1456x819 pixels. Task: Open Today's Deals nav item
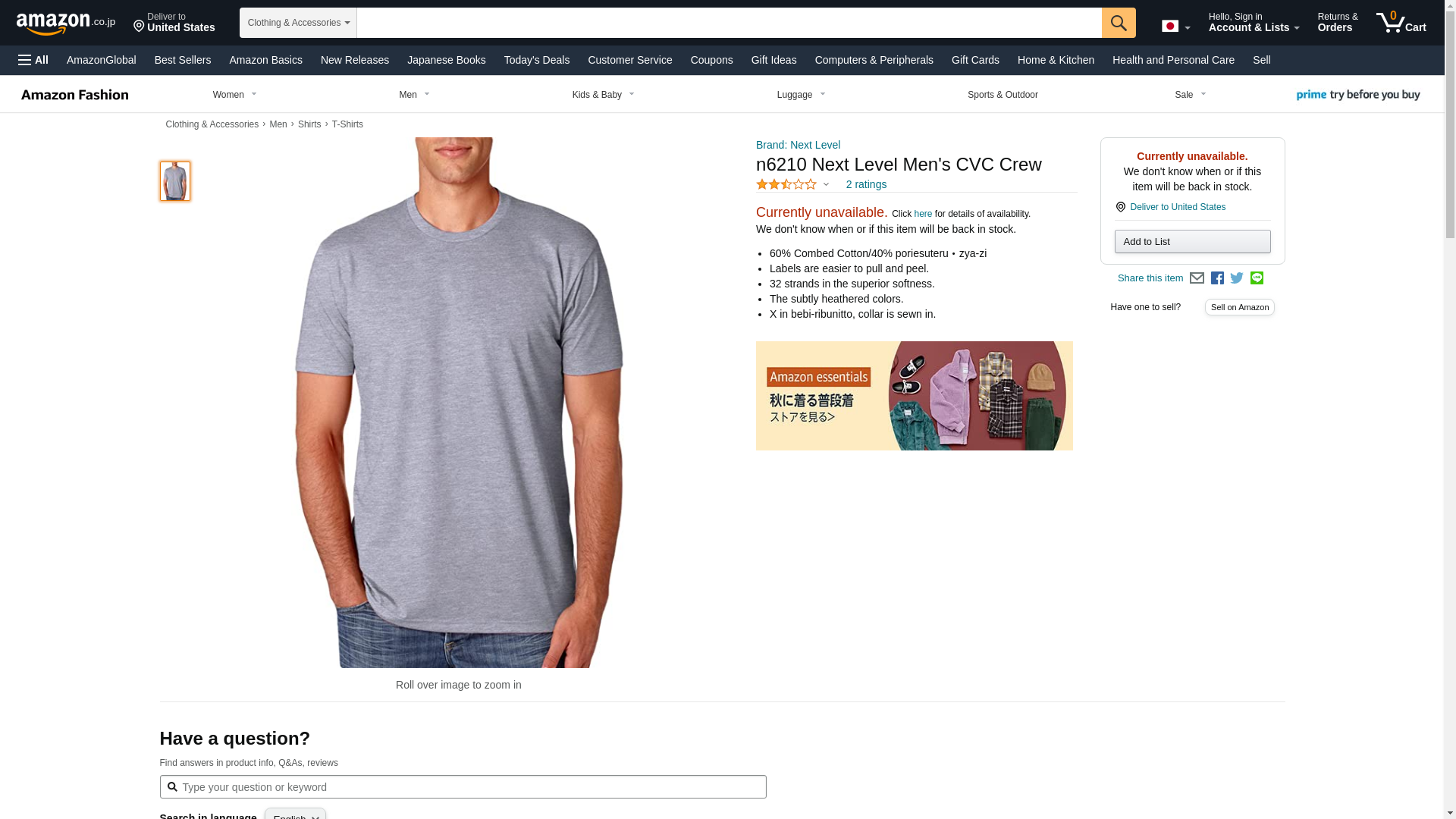537,60
